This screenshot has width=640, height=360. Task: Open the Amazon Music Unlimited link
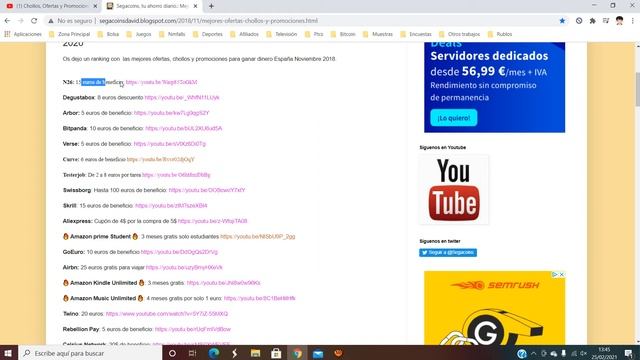tap(260, 298)
